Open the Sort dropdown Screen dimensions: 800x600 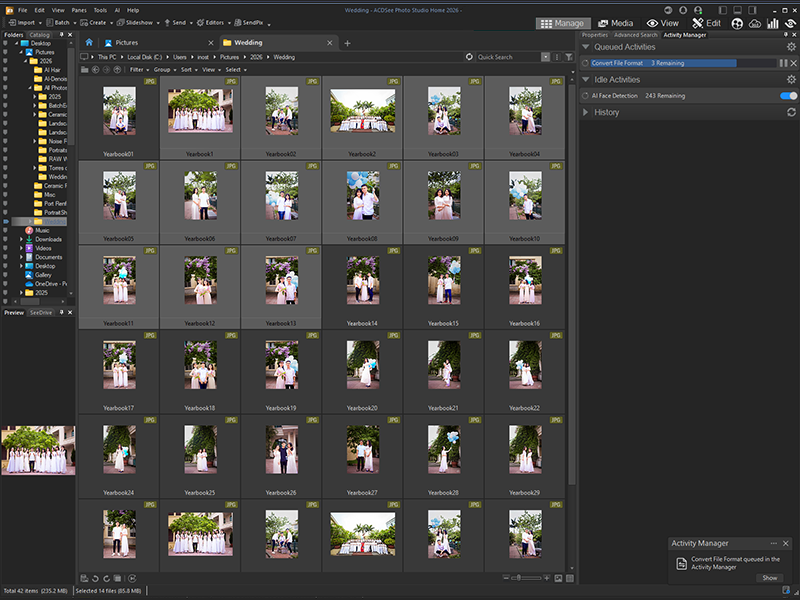(x=187, y=69)
